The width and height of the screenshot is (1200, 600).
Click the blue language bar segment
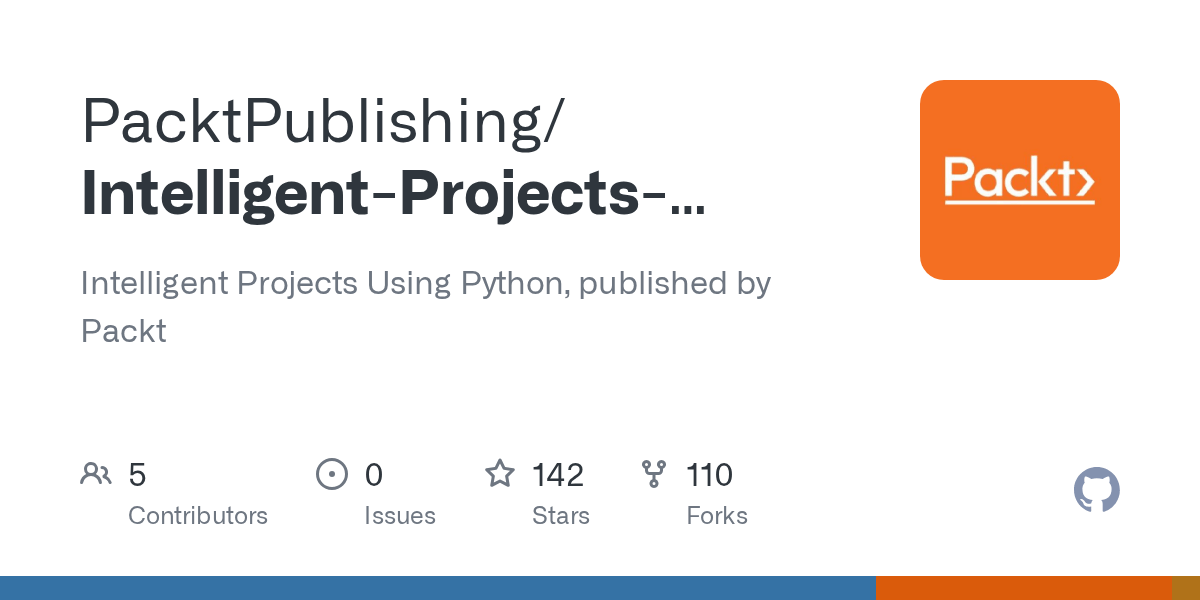(438, 588)
